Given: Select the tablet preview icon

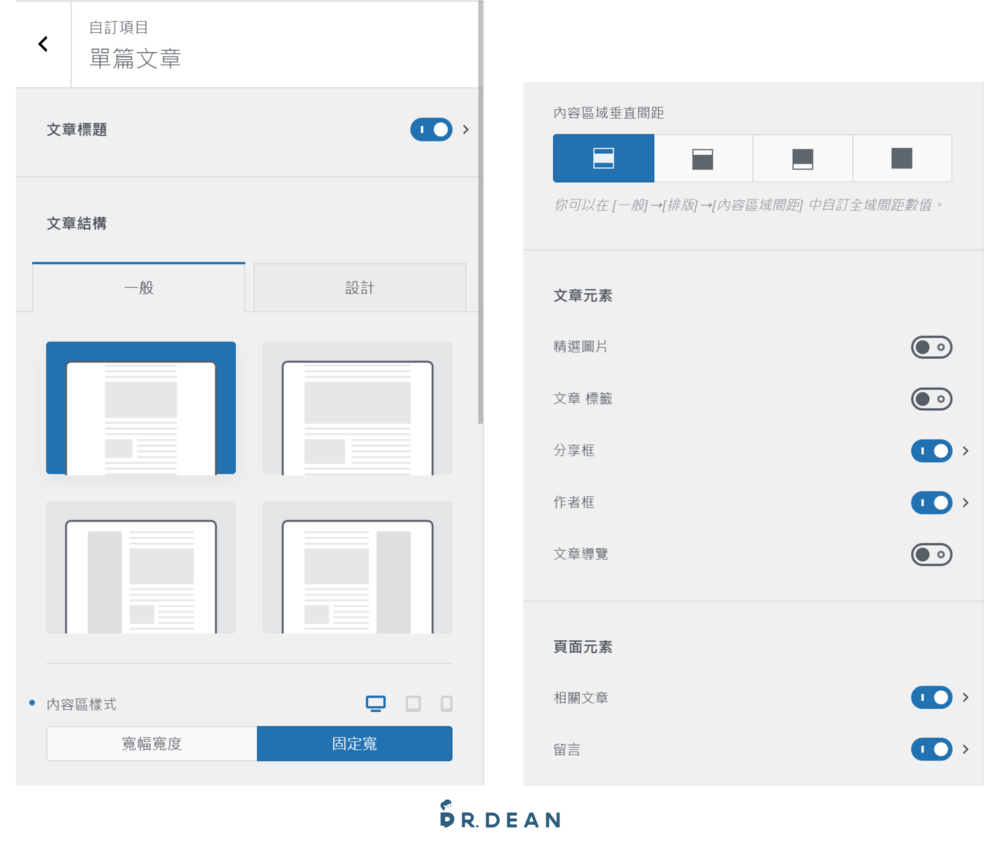Looking at the screenshot, I should [x=414, y=703].
